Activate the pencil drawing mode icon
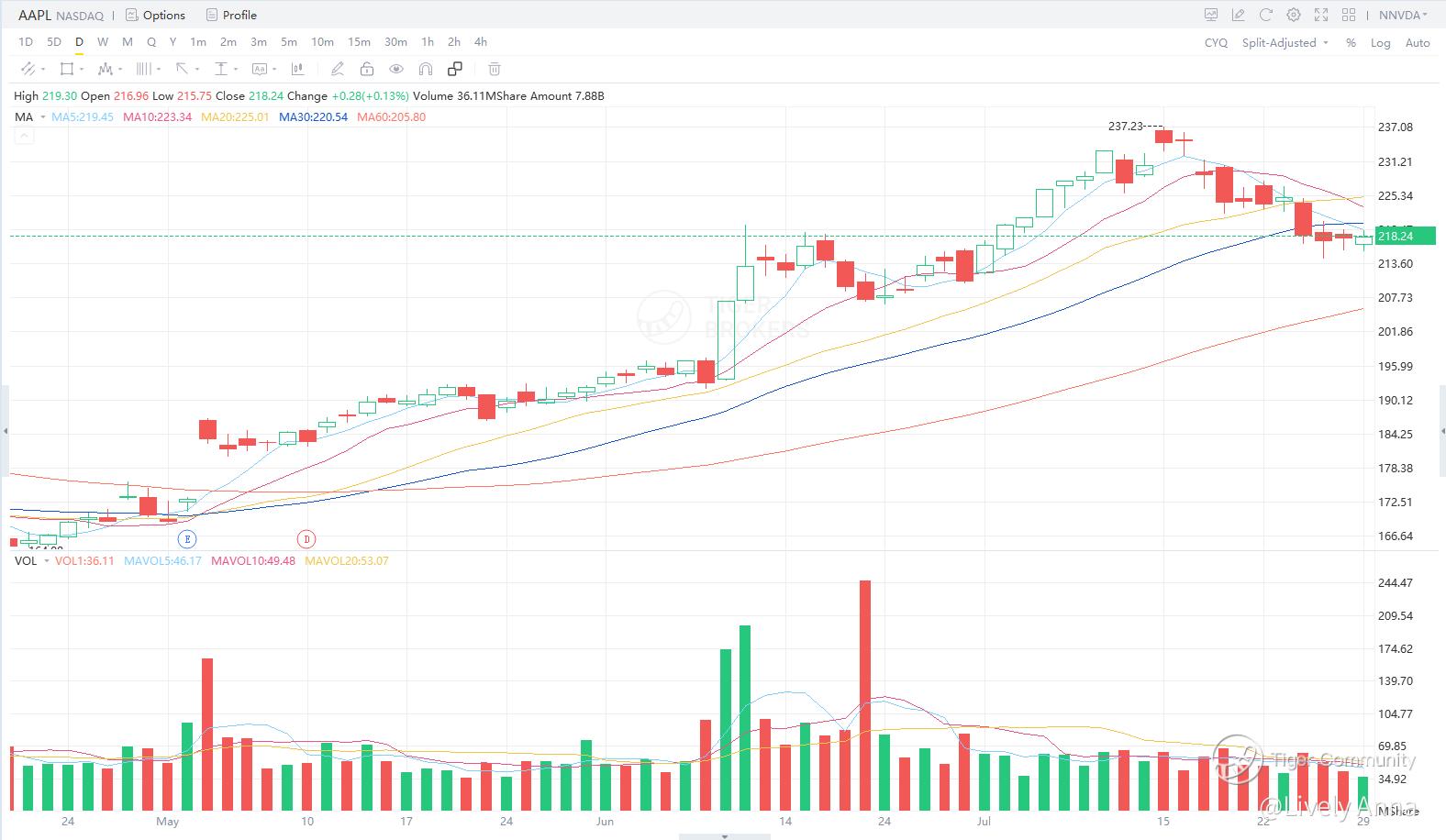This screenshot has width=1446, height=840. pos(338,69)
